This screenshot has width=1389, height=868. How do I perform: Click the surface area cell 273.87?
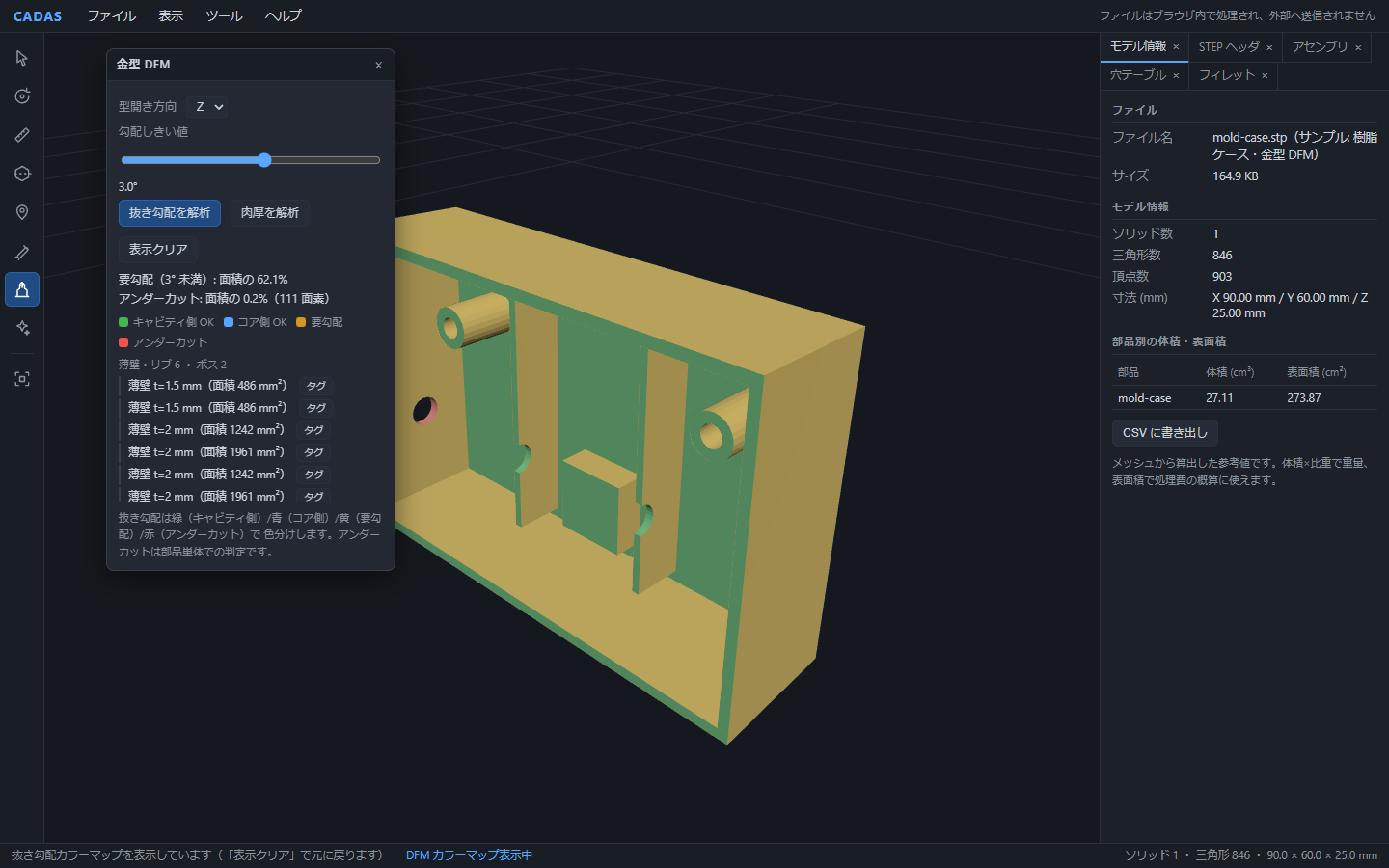(1304, 398)
